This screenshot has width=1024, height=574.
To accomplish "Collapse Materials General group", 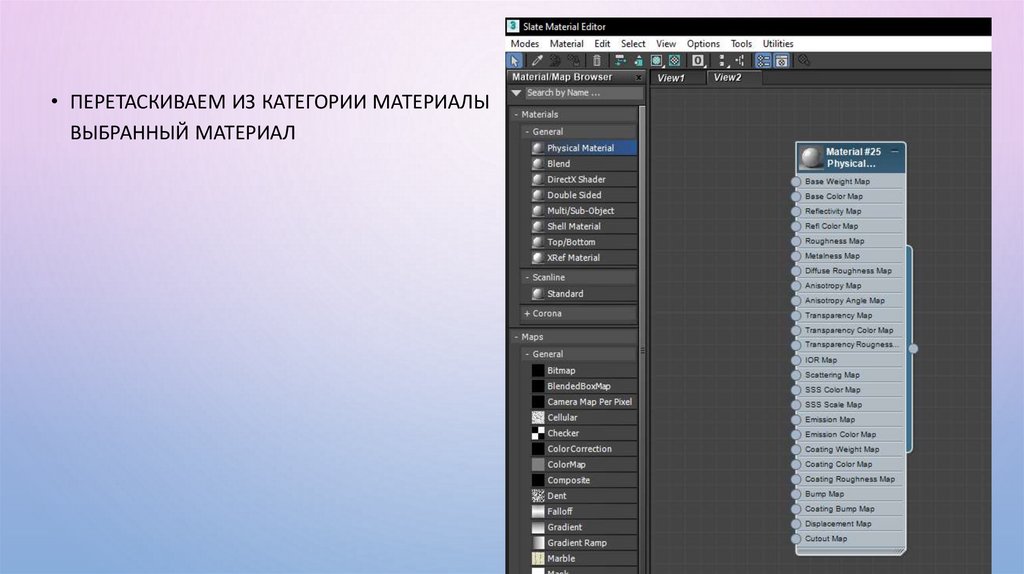I will pyautogui.click(x=527, y=131).
